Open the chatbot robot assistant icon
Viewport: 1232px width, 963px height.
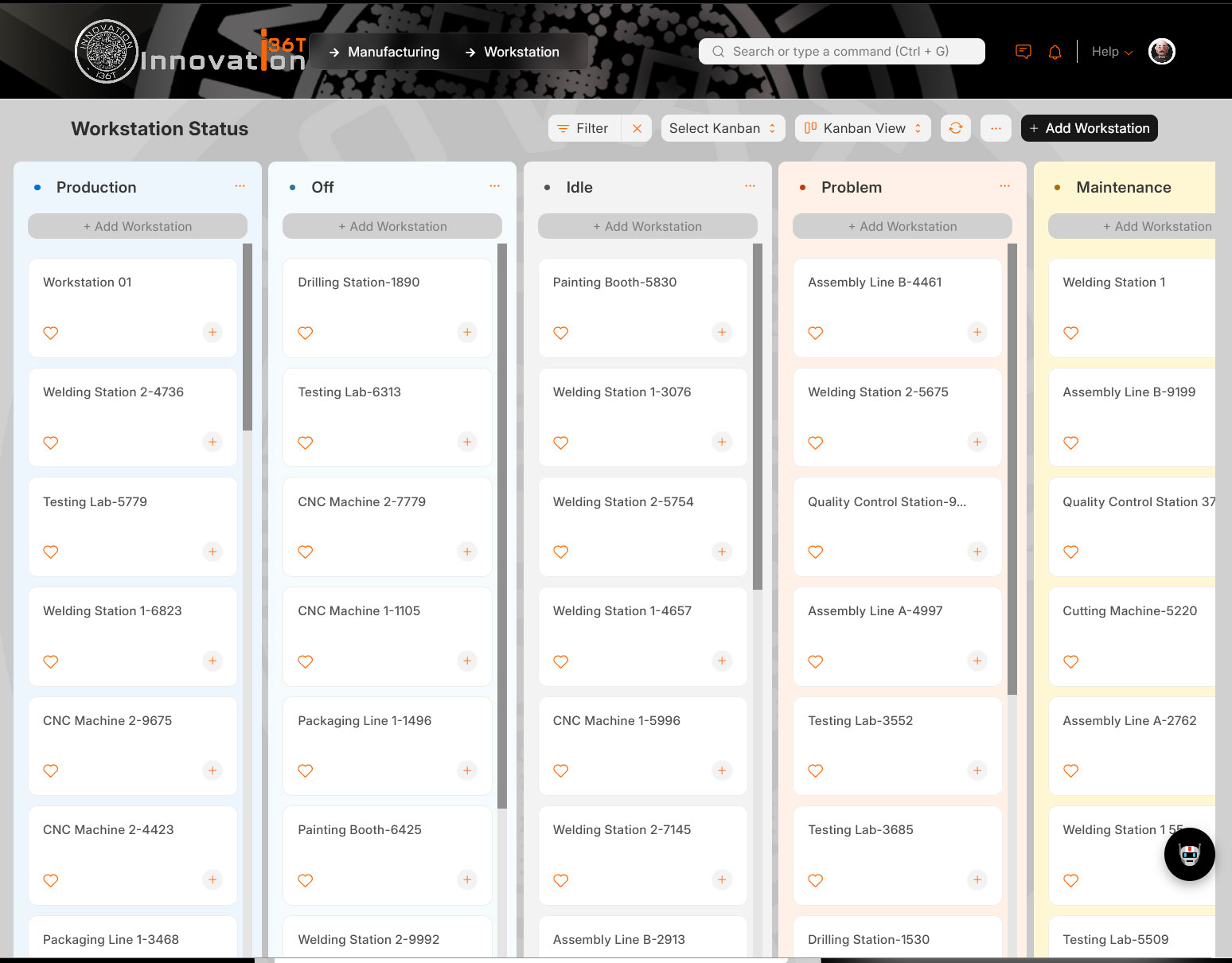coord(1189,854)
